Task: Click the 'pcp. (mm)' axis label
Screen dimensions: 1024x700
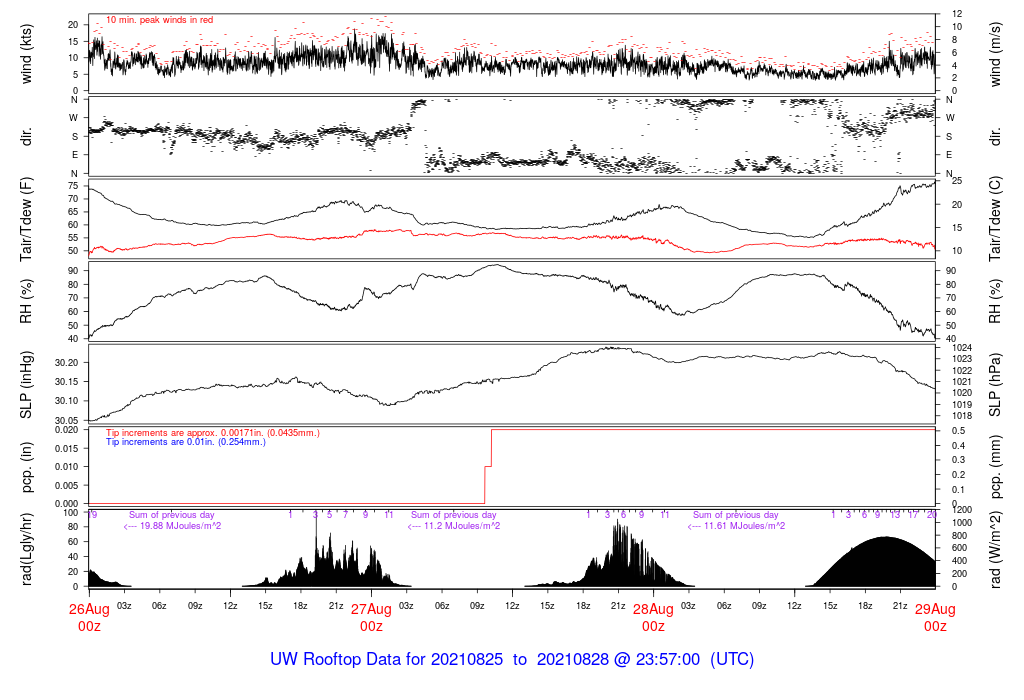Action: 995,467
